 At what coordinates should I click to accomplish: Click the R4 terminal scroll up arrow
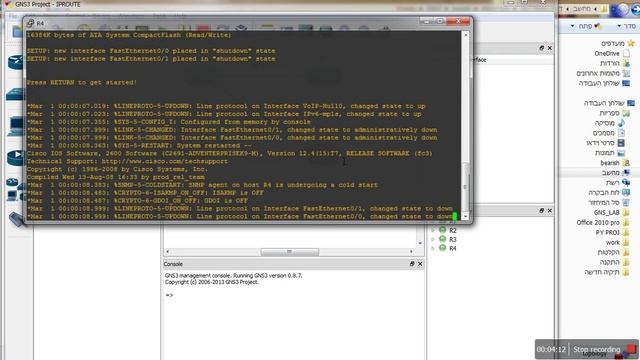pos(465,35)
